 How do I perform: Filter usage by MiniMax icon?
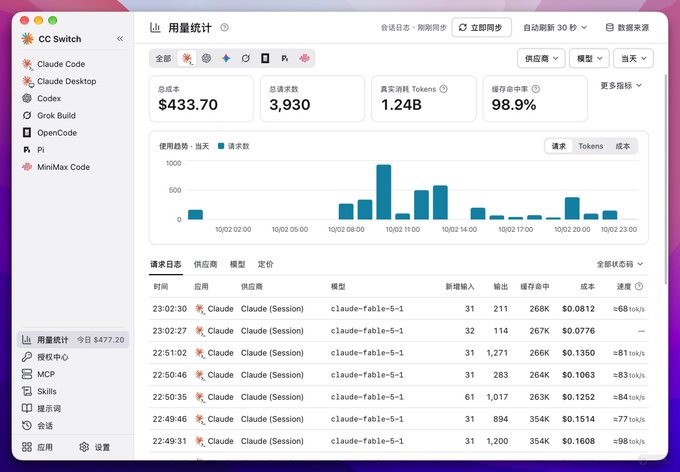tap(304, 58)
